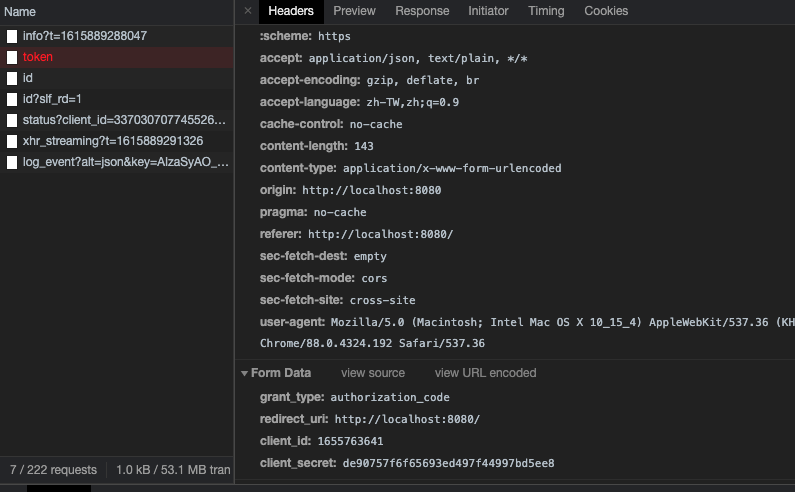Open the Response tab
The width and height of the screenshot is (795, 492).
(x=422, y=11)
